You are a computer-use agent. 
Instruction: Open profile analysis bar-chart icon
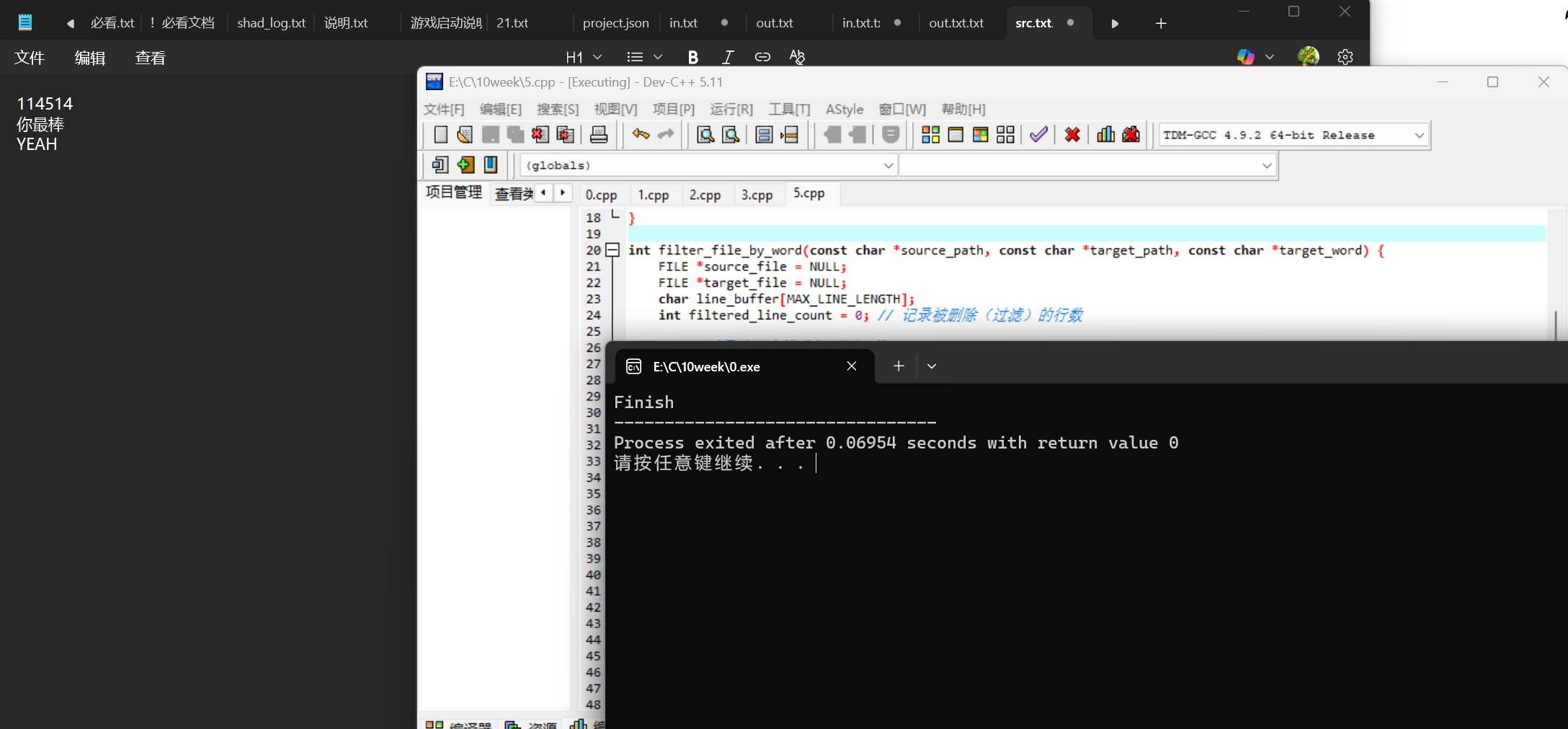tap(1105, 135)
